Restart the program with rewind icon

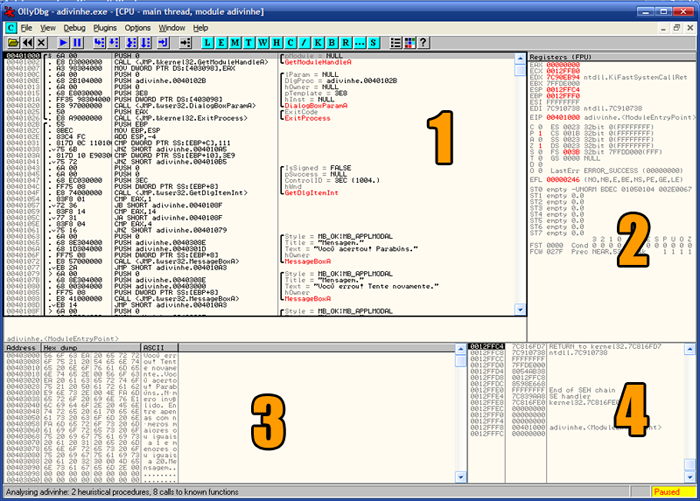click(27, 43)
